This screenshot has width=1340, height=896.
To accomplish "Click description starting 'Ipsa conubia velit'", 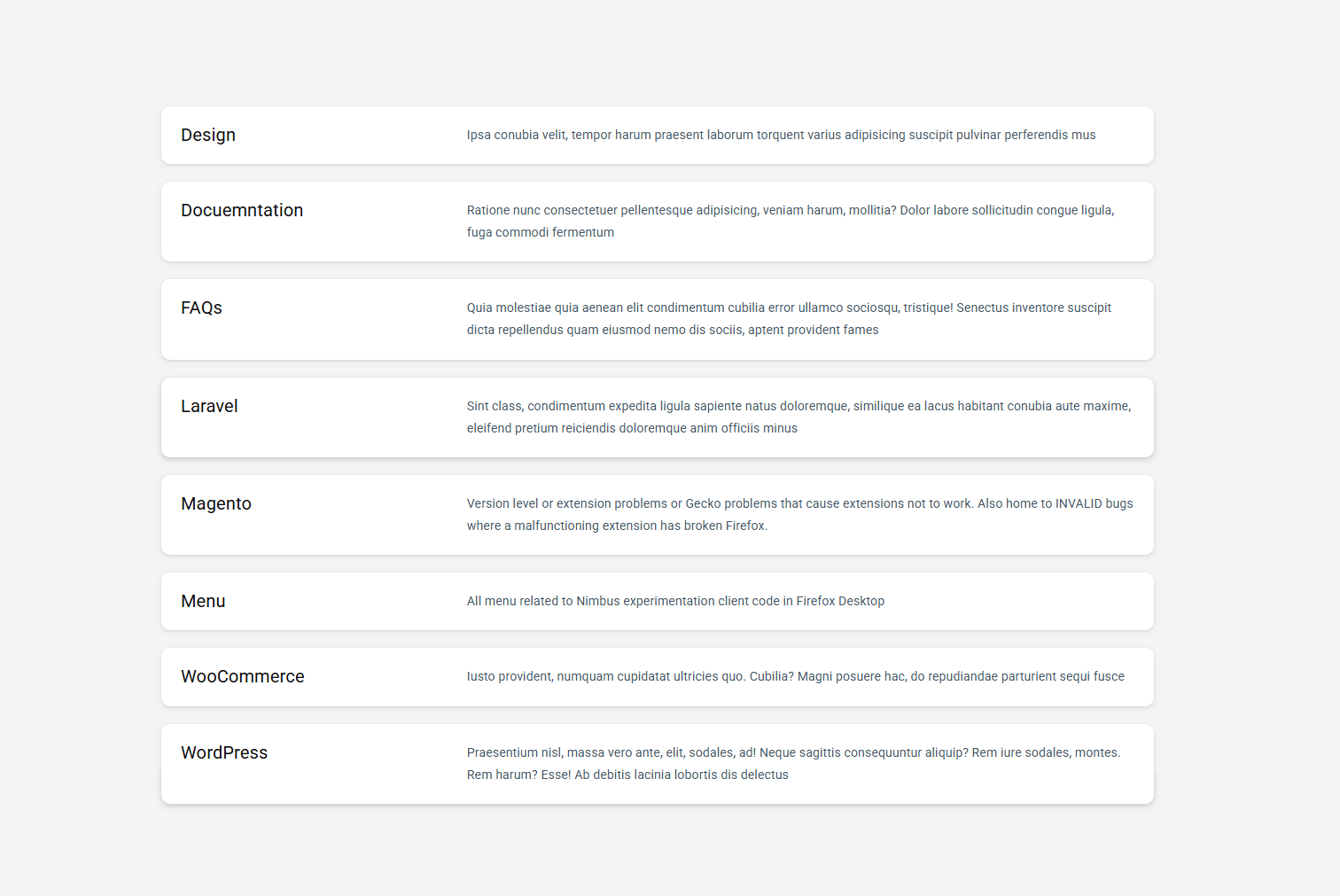I will click(782, 135).
